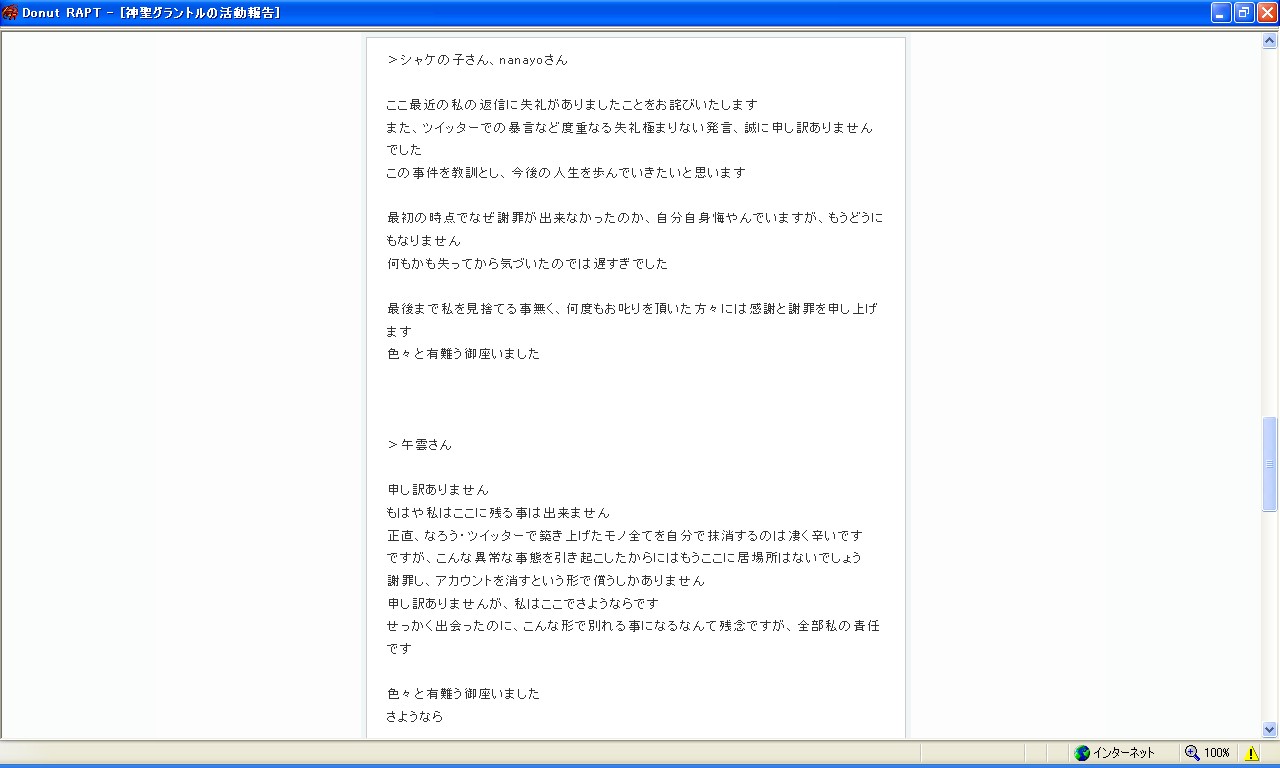
Task: Click the final line "さようなら"
Action: (x=415, y=717)
